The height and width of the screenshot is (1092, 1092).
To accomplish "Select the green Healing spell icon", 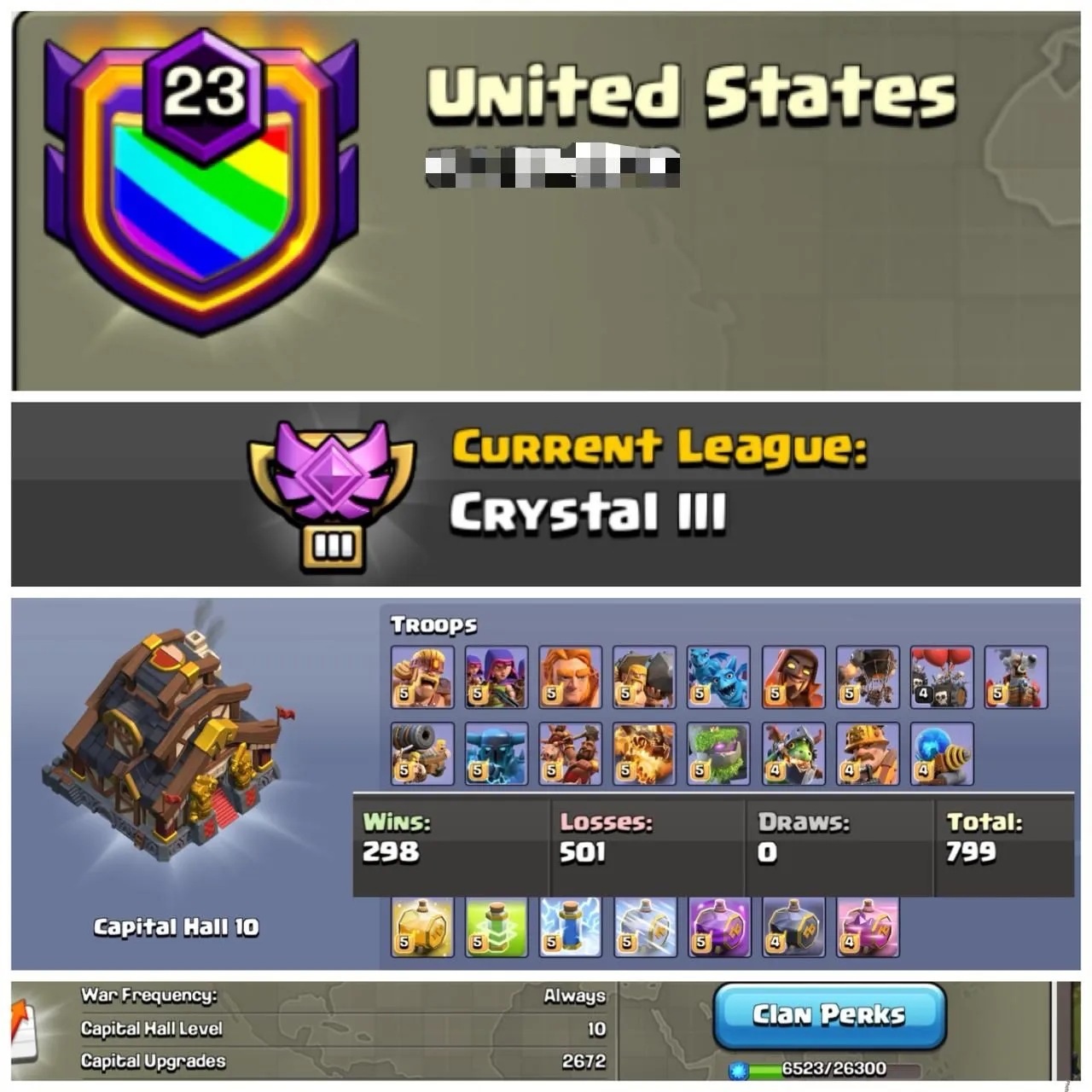I will tap(496, 926).
